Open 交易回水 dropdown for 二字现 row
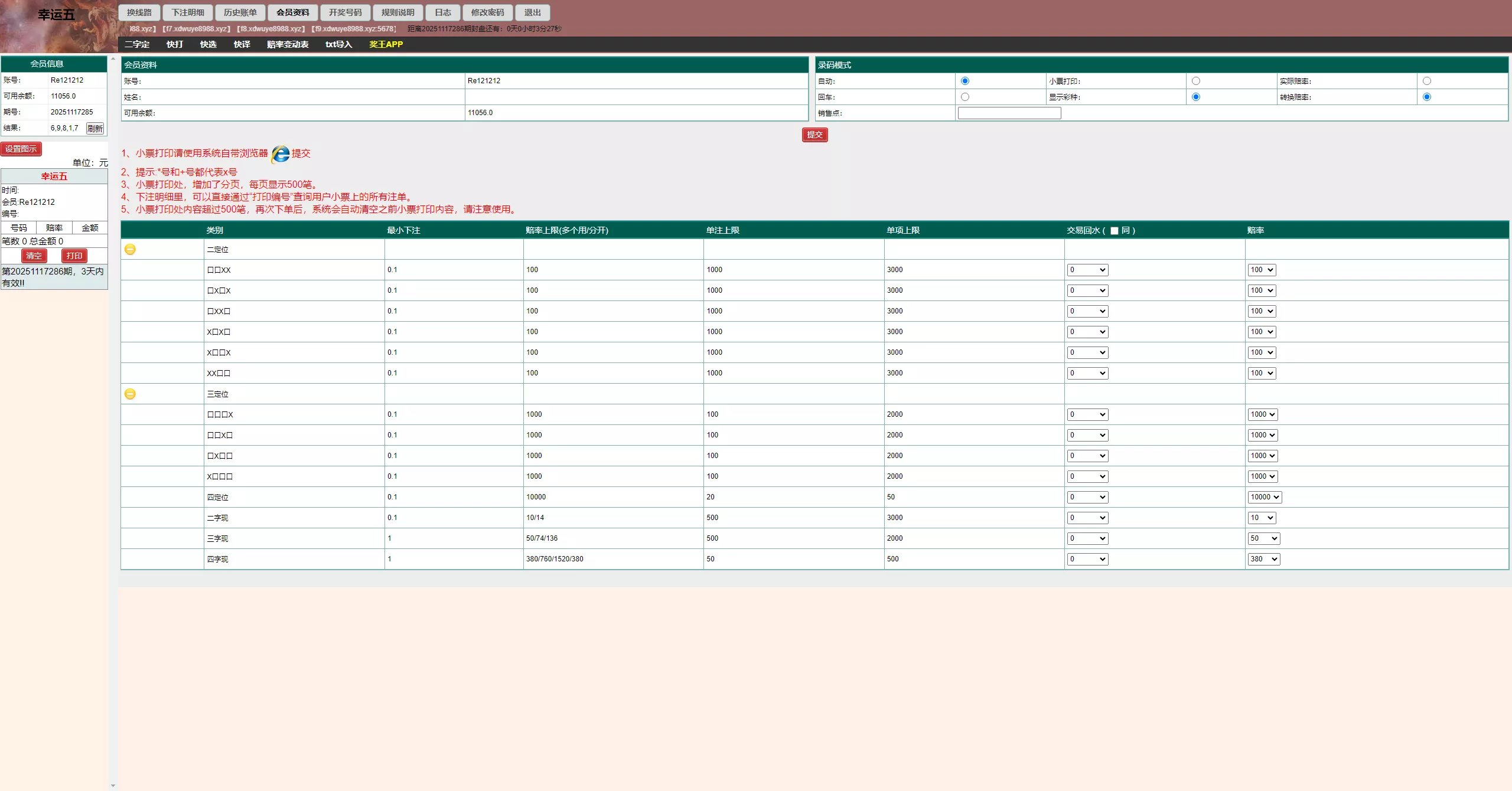The image size is (1512, 791). point(1087,518)
